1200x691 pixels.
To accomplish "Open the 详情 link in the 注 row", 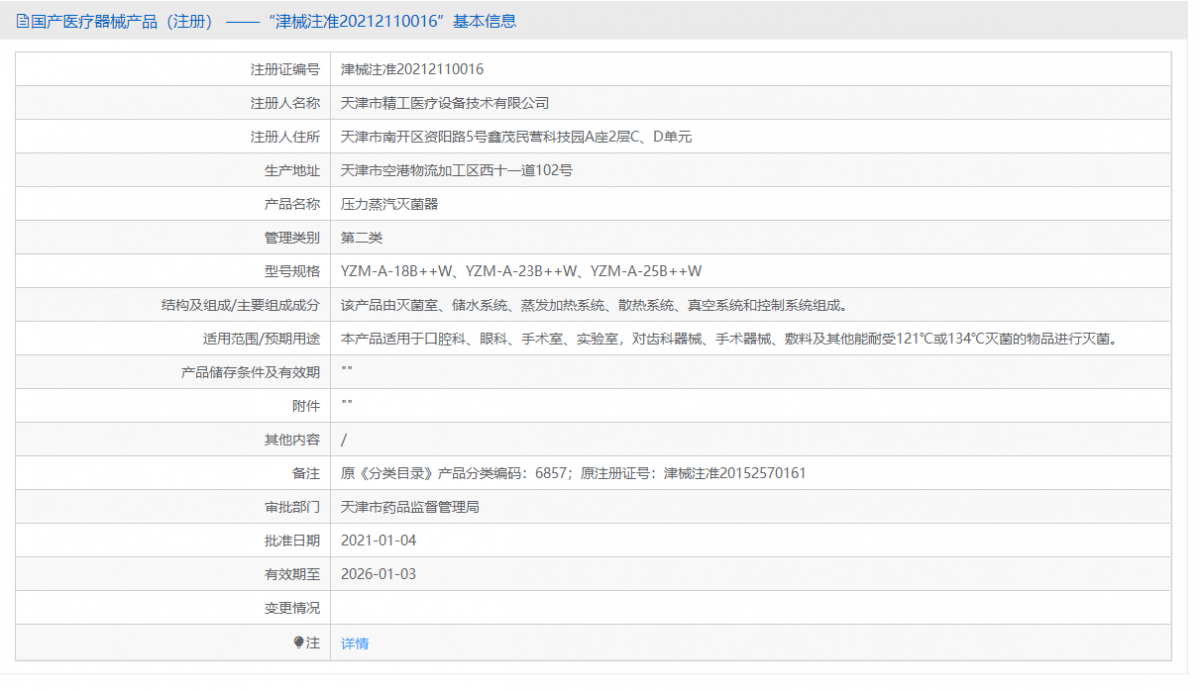I will coord(355,644).
